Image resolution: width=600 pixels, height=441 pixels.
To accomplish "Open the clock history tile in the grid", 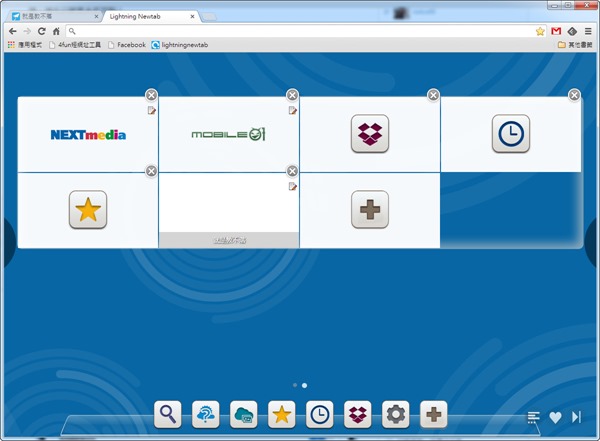I will pyautogui.click(x=511, y=134).
